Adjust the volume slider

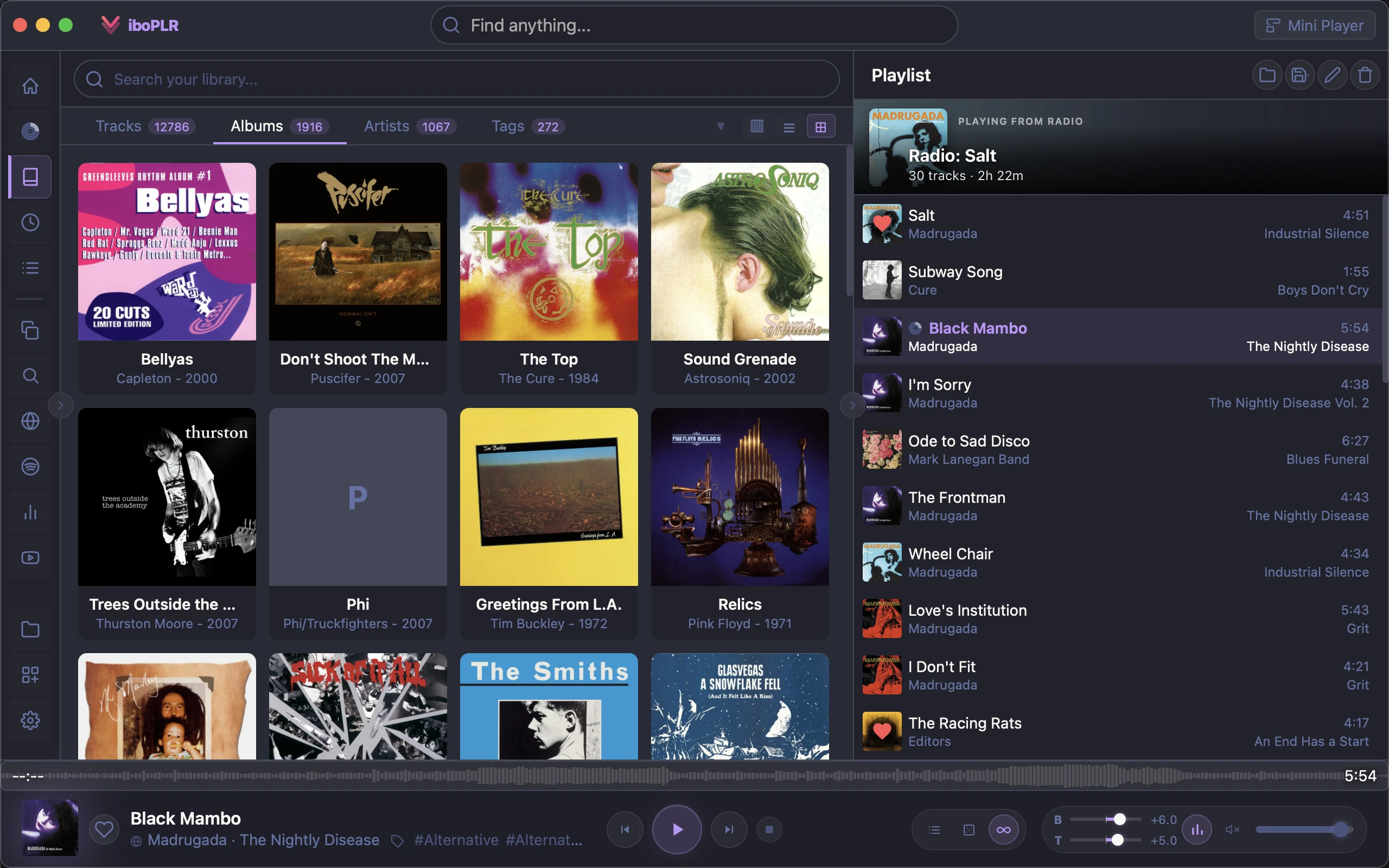point(1304,829)
